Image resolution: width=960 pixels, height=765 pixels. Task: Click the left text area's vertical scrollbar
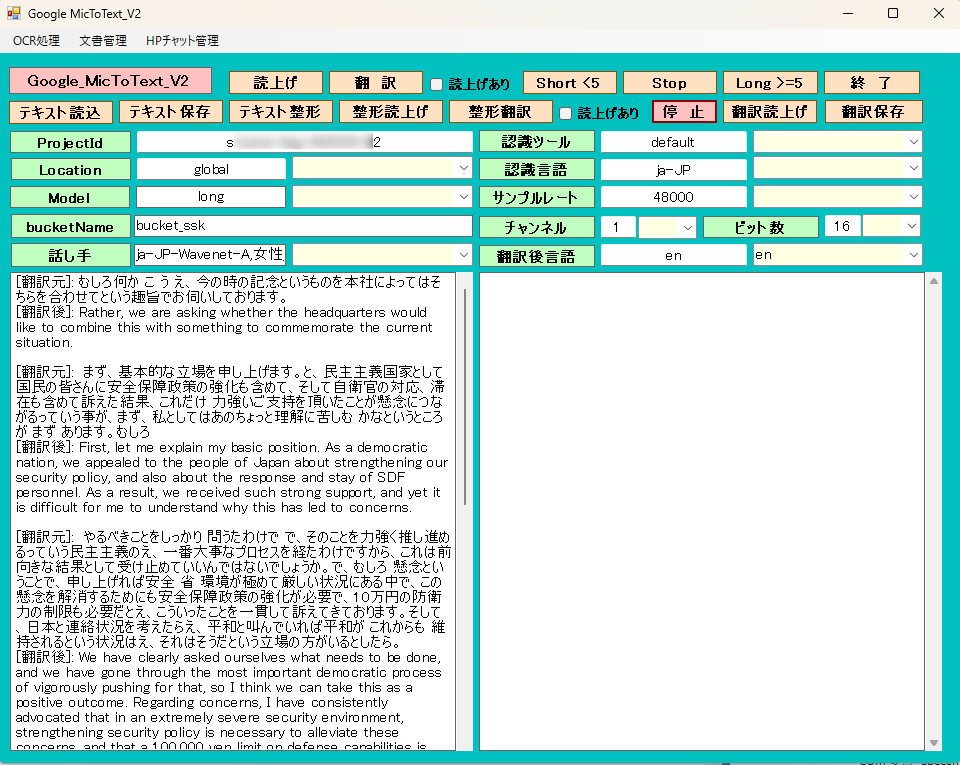pyautogui.click(x=464, y=400)
